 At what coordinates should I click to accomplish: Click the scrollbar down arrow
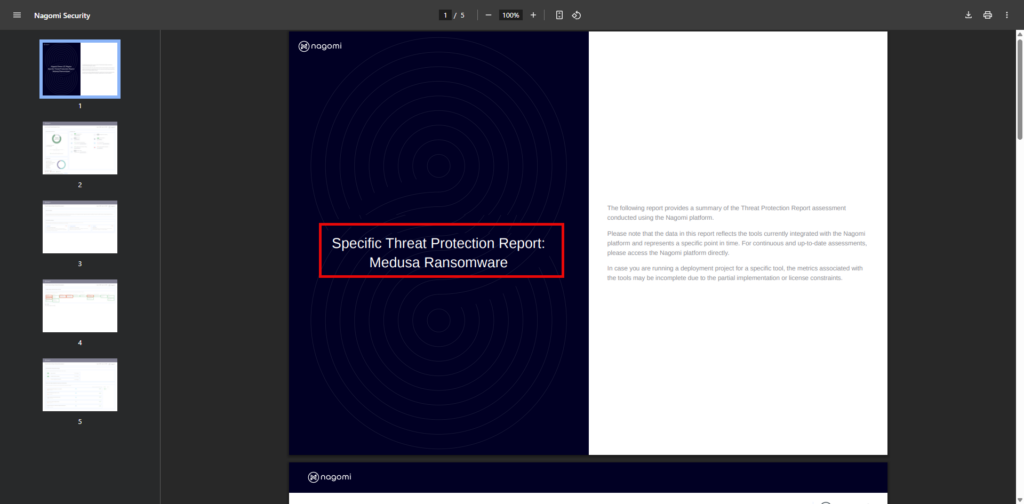pyautogui.click(x=1019, y=500)
